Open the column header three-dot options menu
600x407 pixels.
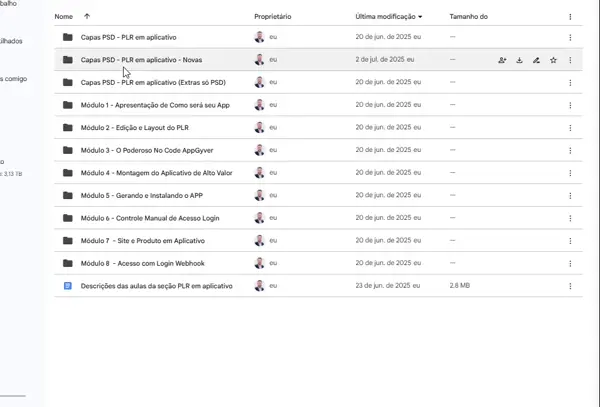pyautogui.click(x=570, y=17)
